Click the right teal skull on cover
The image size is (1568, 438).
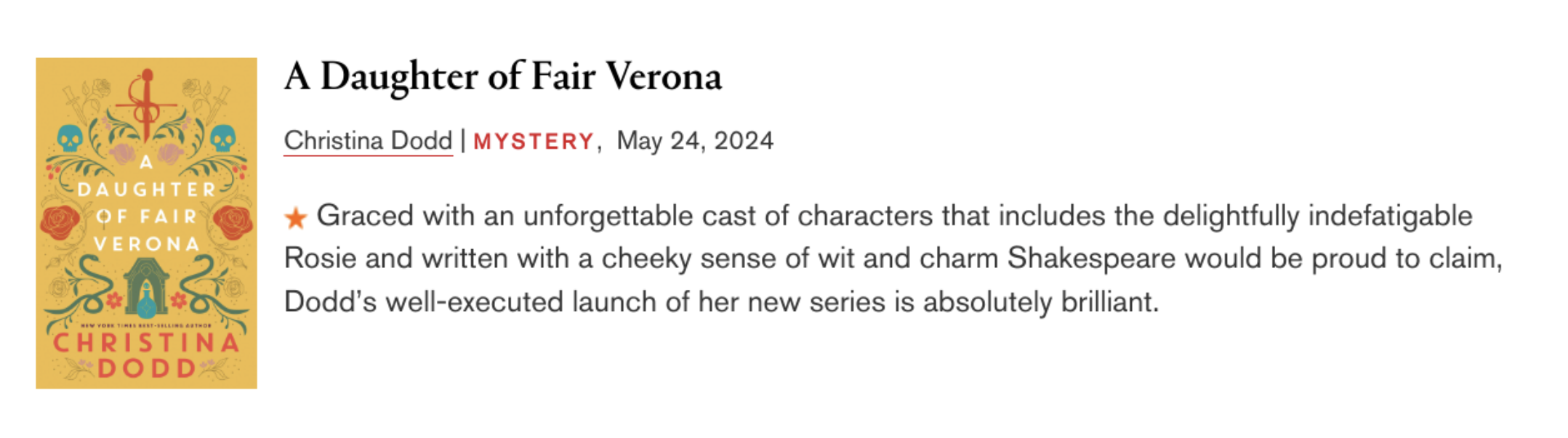(222, 138)
